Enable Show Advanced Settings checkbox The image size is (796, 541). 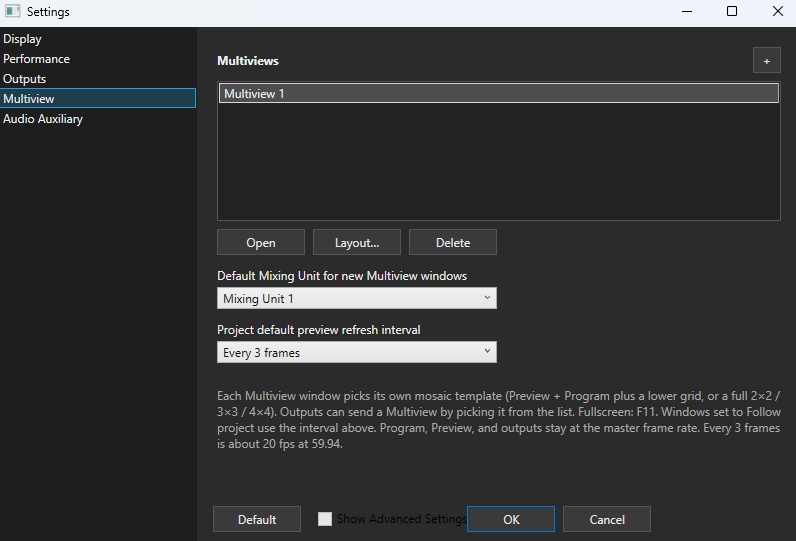point(325,519)
